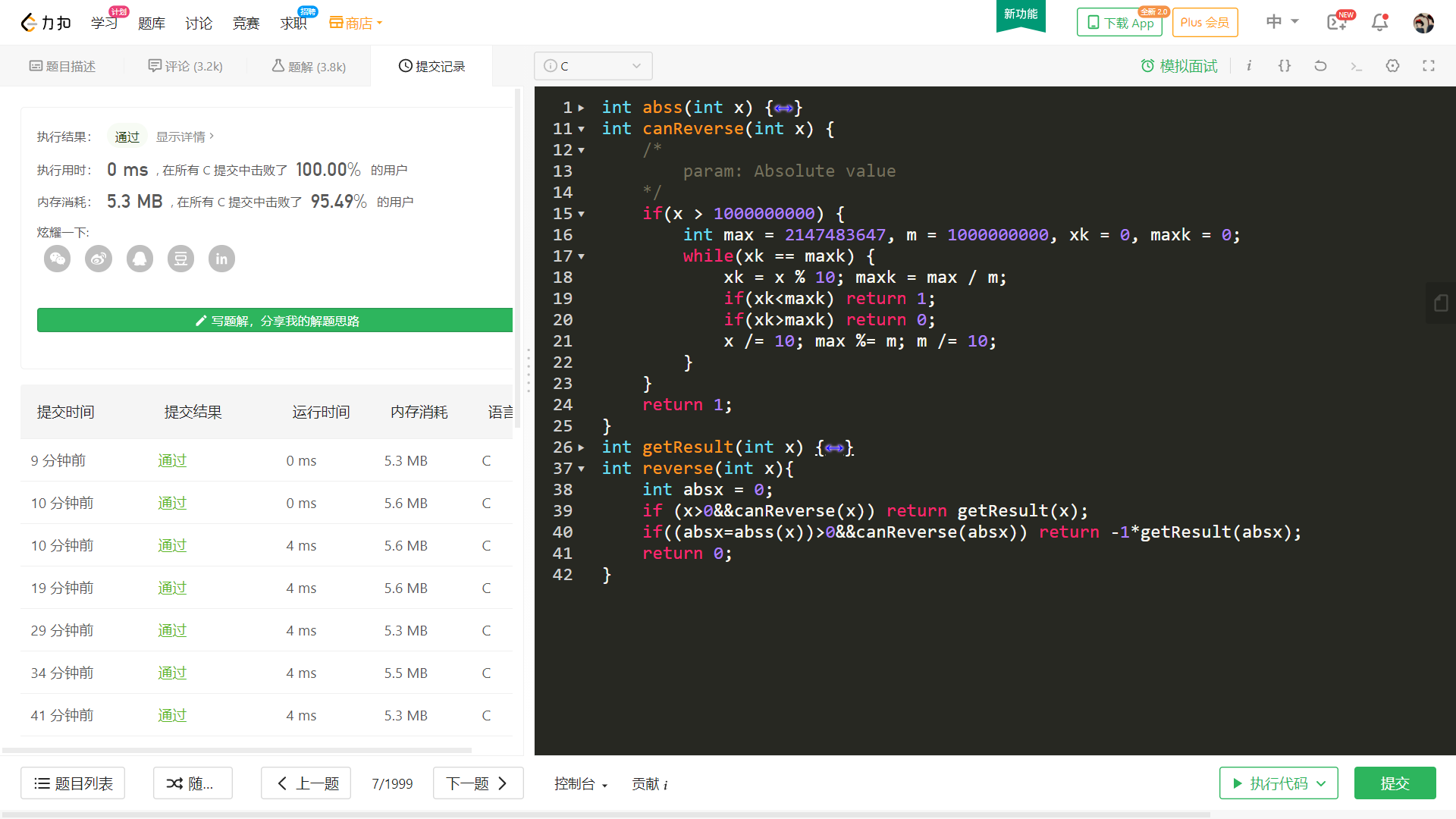This screenshot has height=819, width=1456.
Task: Open editor settings gear icon
Action: (x=1392, y=66)
